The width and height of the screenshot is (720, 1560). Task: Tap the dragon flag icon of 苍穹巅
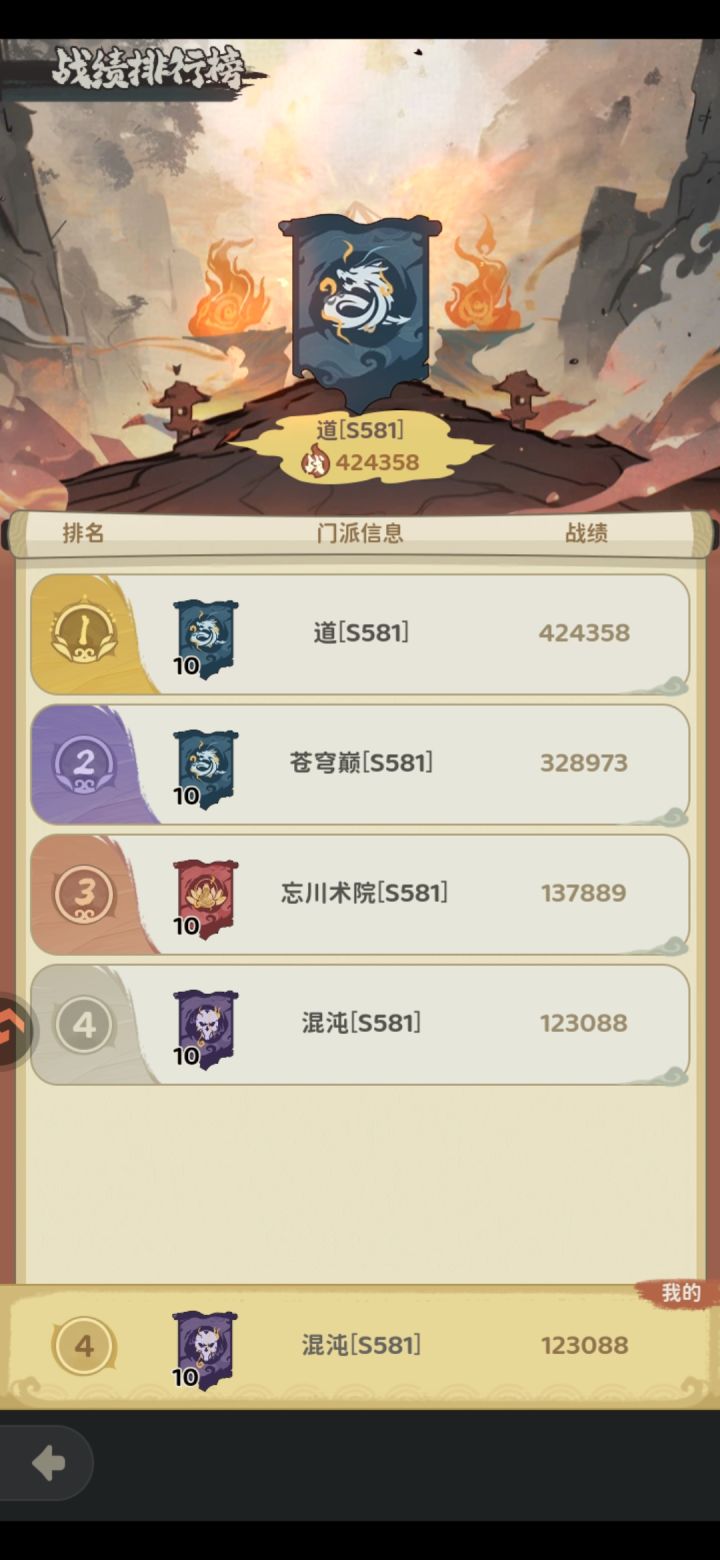pos(206,768)
